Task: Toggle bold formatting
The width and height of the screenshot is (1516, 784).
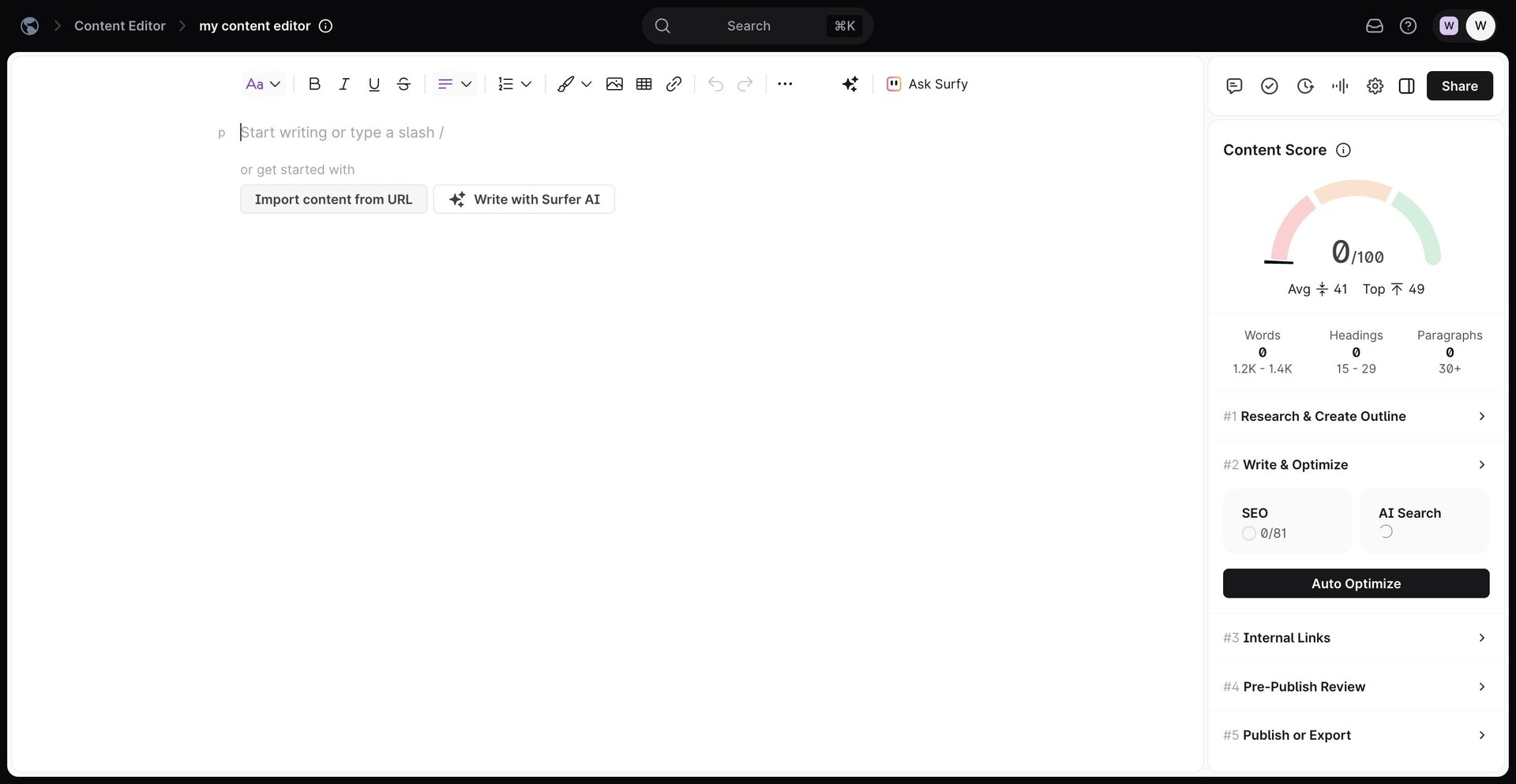Action: coord(314,84)
